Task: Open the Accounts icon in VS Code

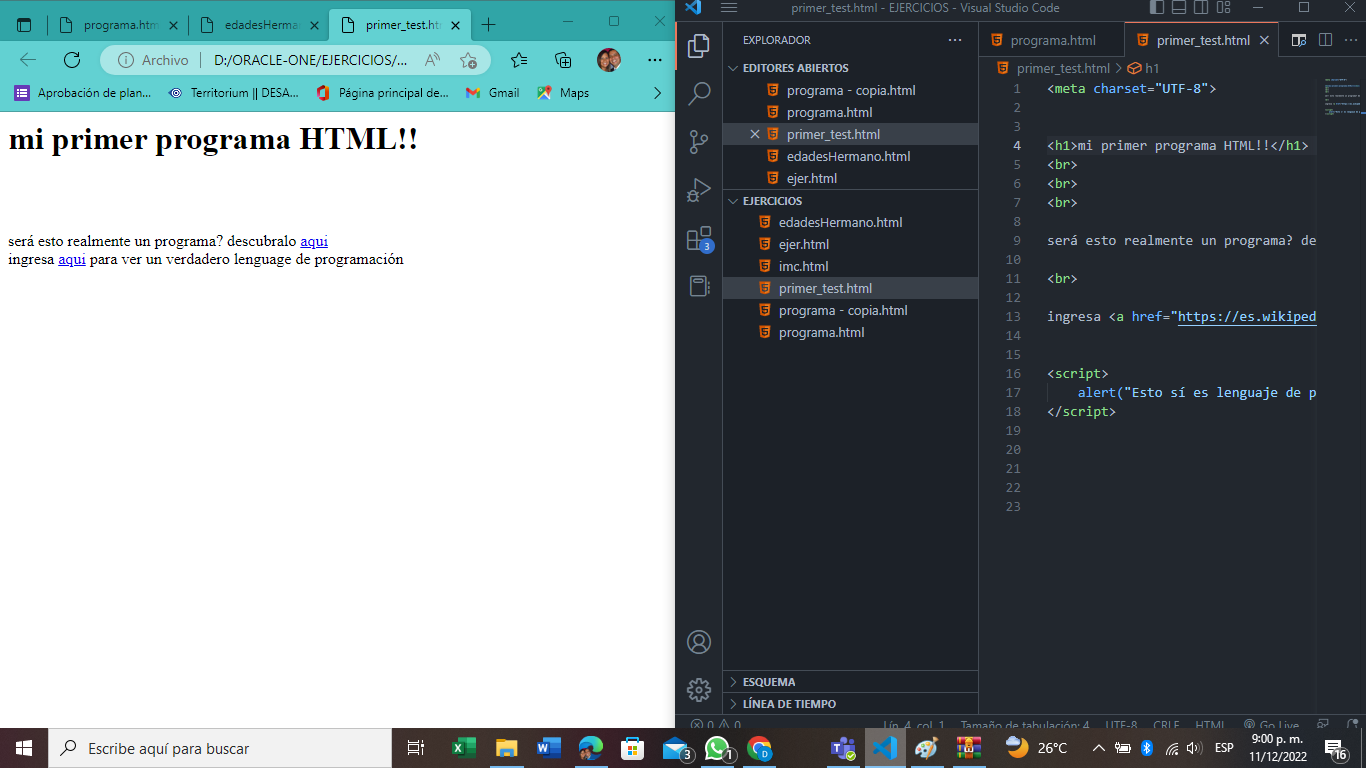Action: click(x=699, y=642)
